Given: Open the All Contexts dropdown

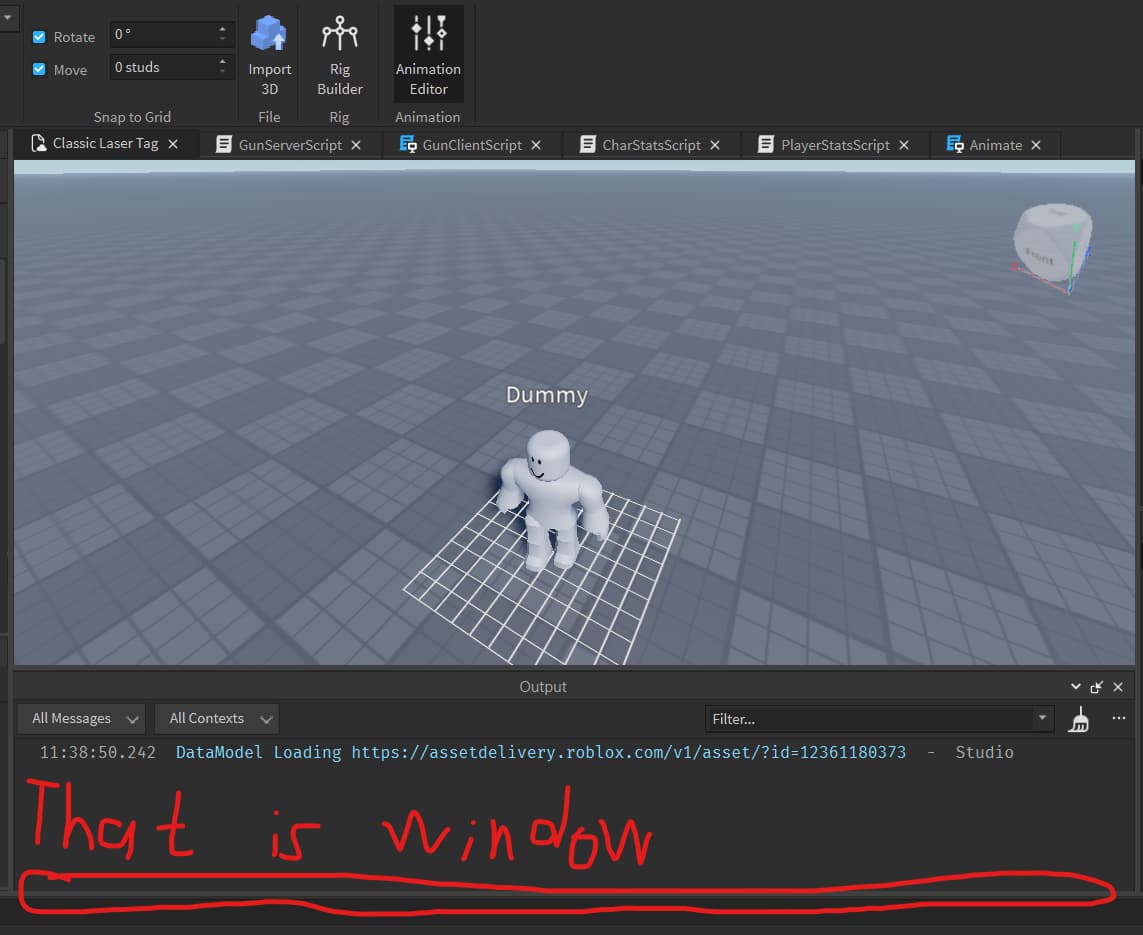Looking at the screenshot, I should pyautogui.click(x=217, y=719).
